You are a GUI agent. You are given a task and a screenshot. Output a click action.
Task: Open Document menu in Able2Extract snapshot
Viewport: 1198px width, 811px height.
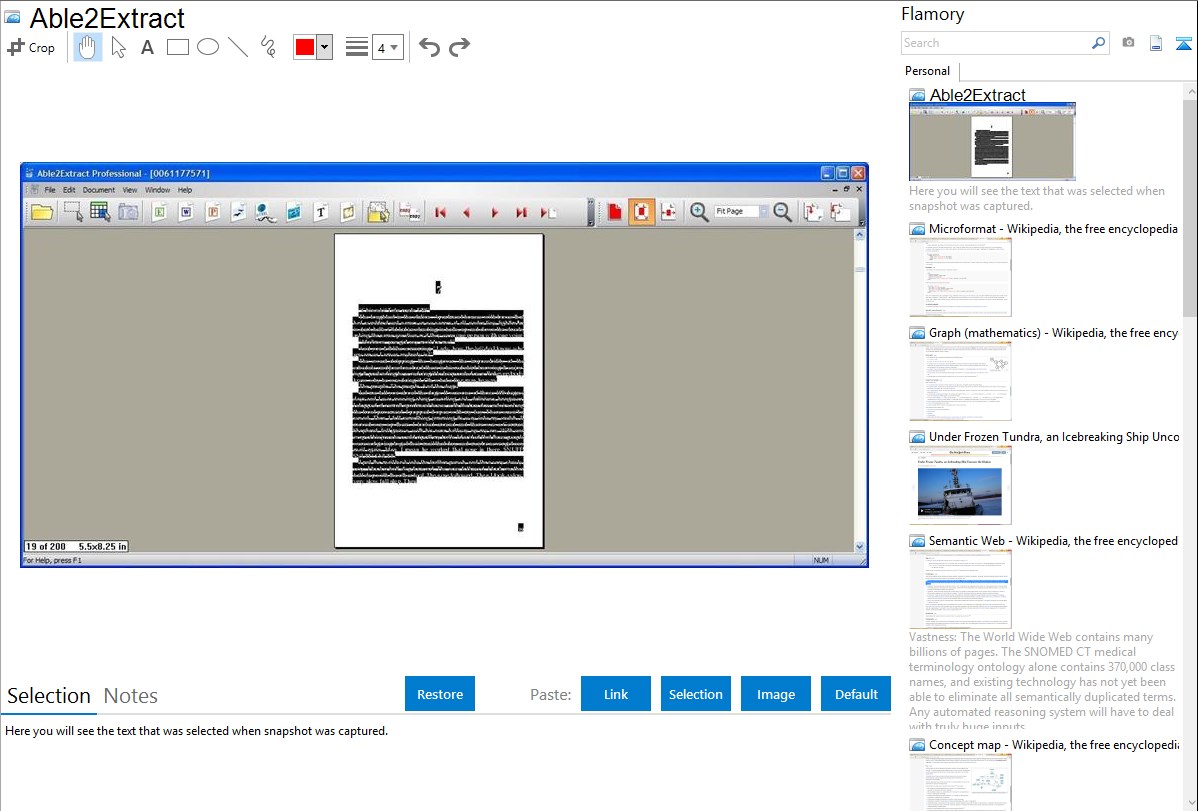click(99, 190)
